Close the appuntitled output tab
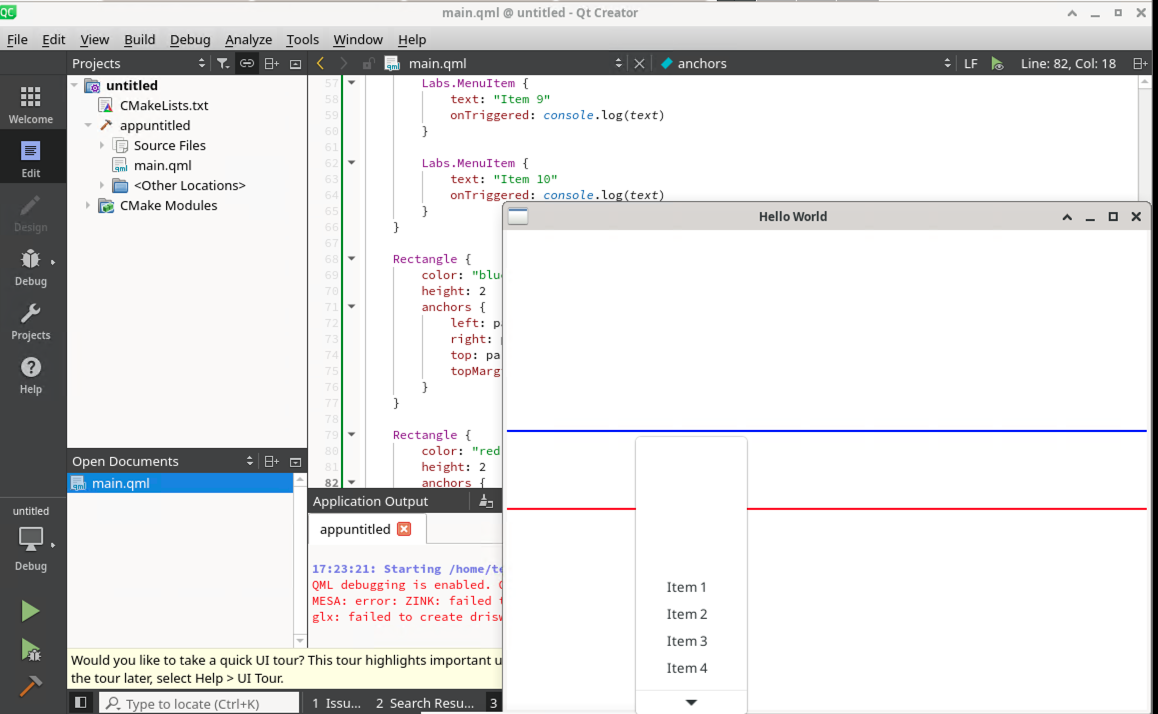The width and height of the screenshot is (1158, 714). [x=404, y=529]
